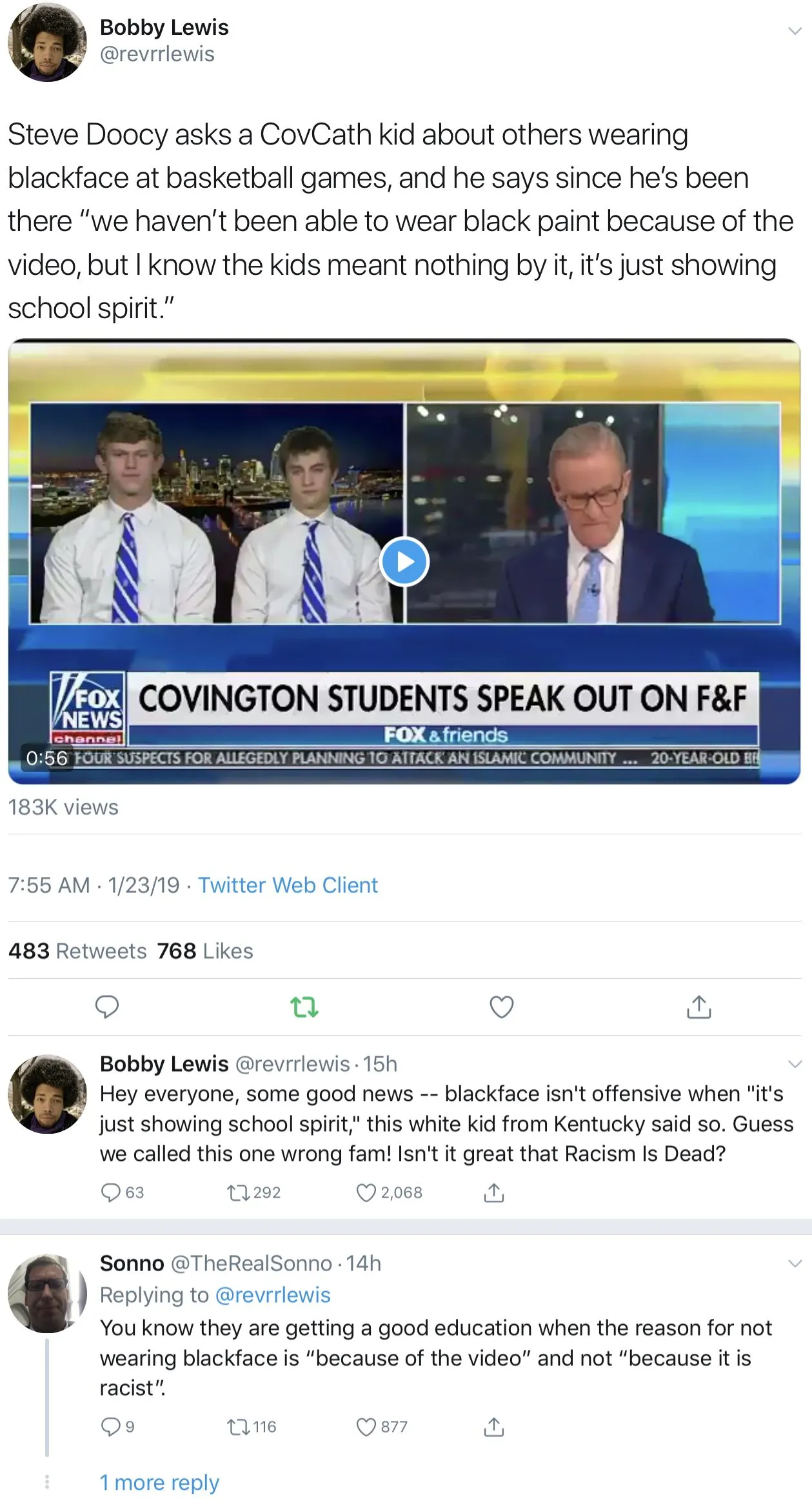Tap the reply icon on main tweet

click(x=107, y=1007)
